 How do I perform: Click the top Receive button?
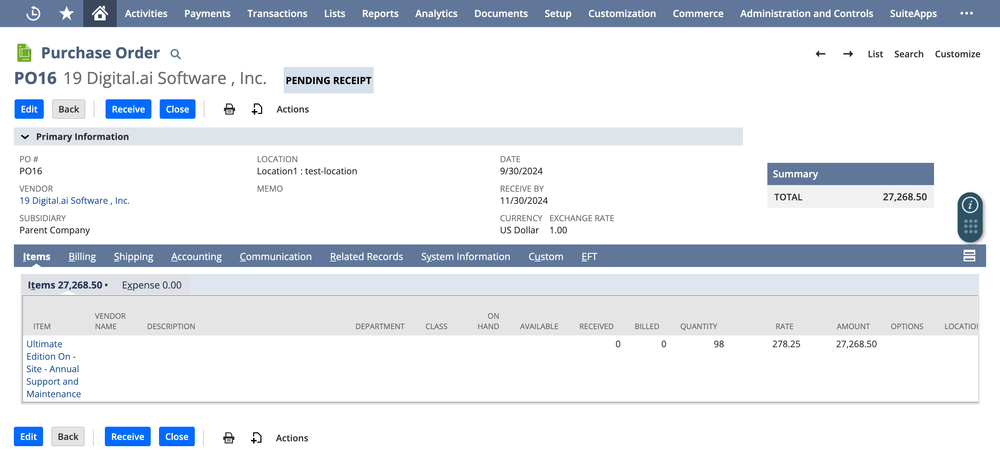(x=127, y=109)
